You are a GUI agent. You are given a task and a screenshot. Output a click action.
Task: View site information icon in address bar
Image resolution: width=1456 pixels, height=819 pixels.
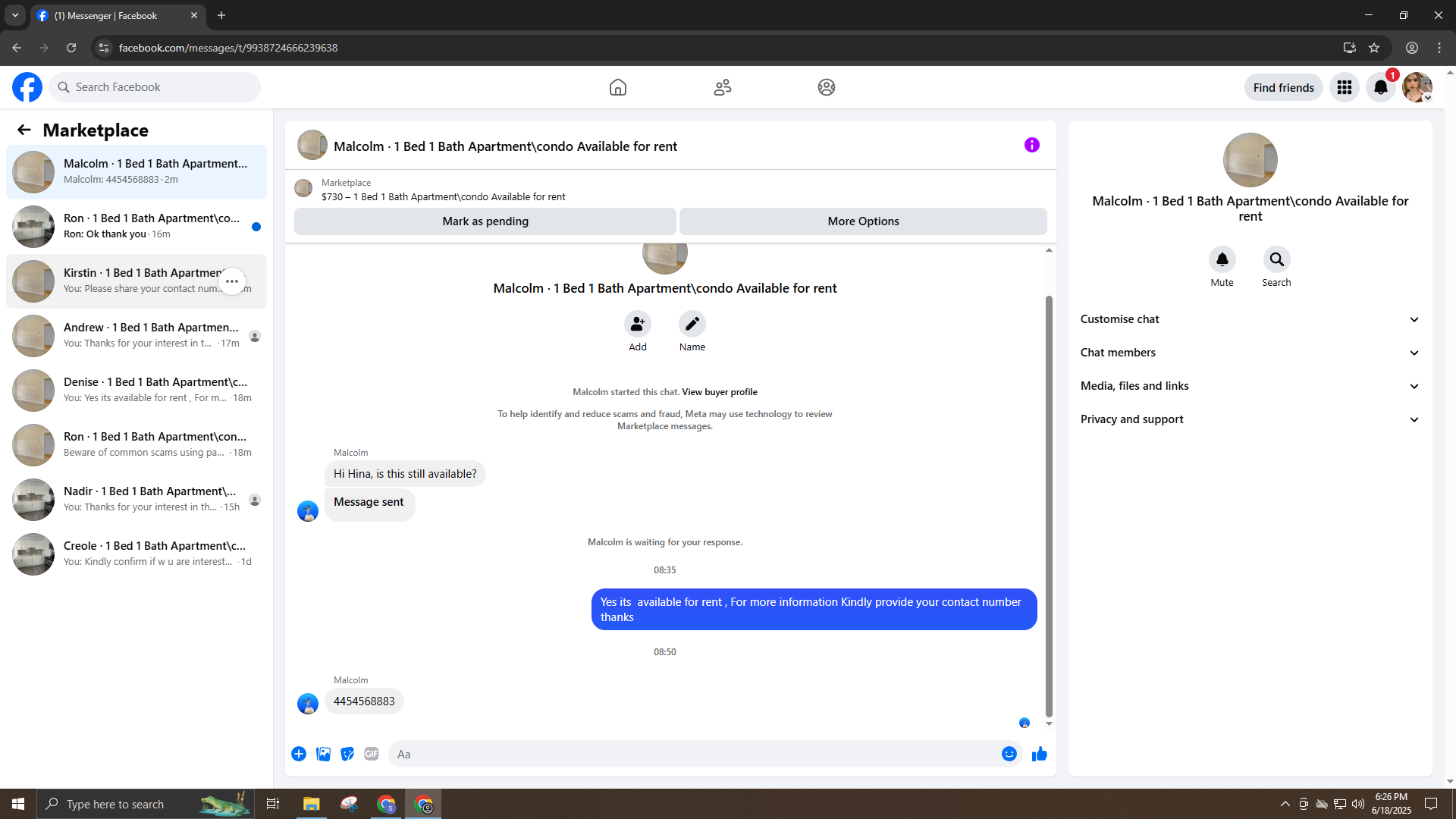point(104,48)
